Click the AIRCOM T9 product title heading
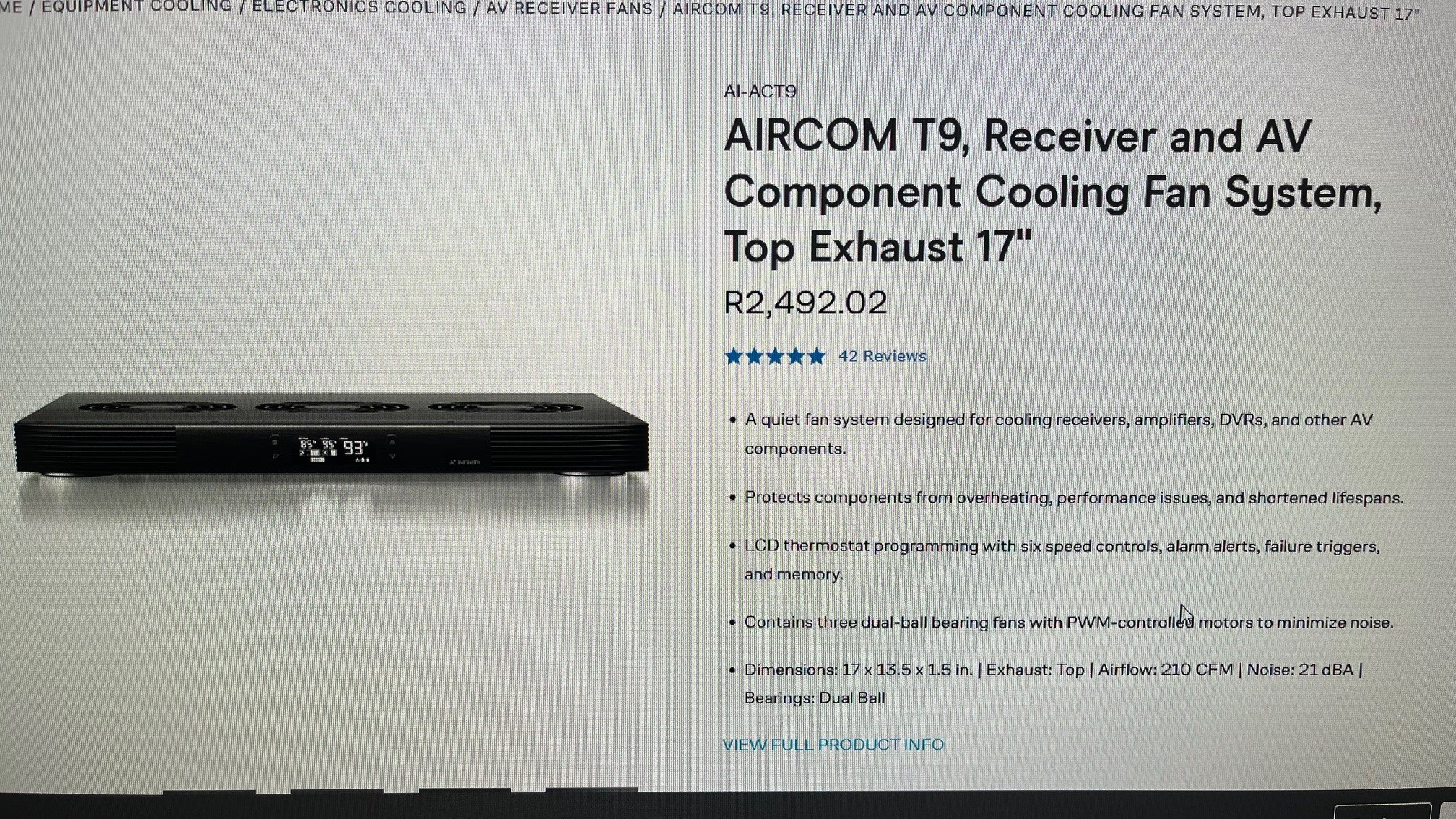1456x819 pixels. 1053,191
